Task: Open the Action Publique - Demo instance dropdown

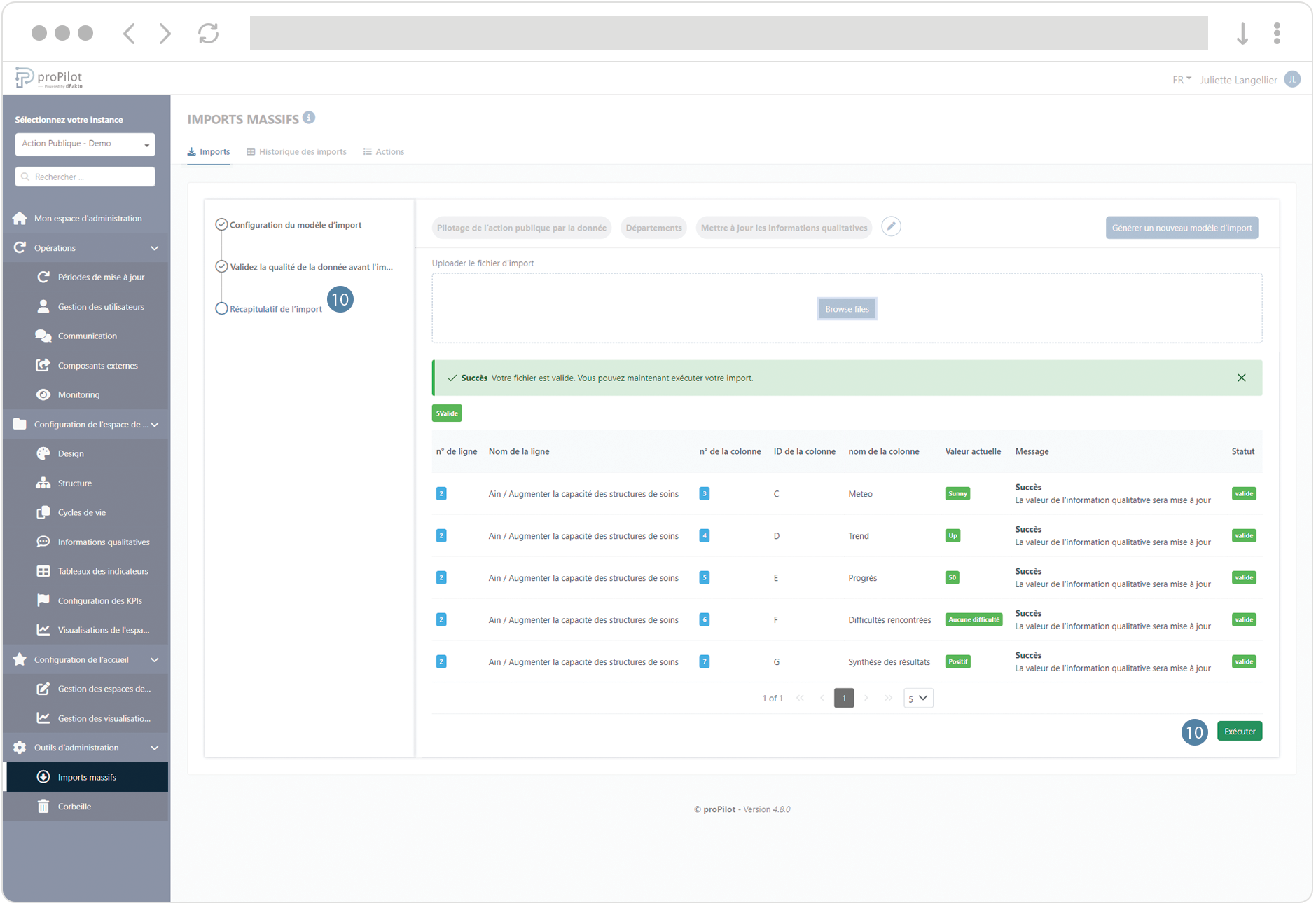Action: [x=85, y=144]
